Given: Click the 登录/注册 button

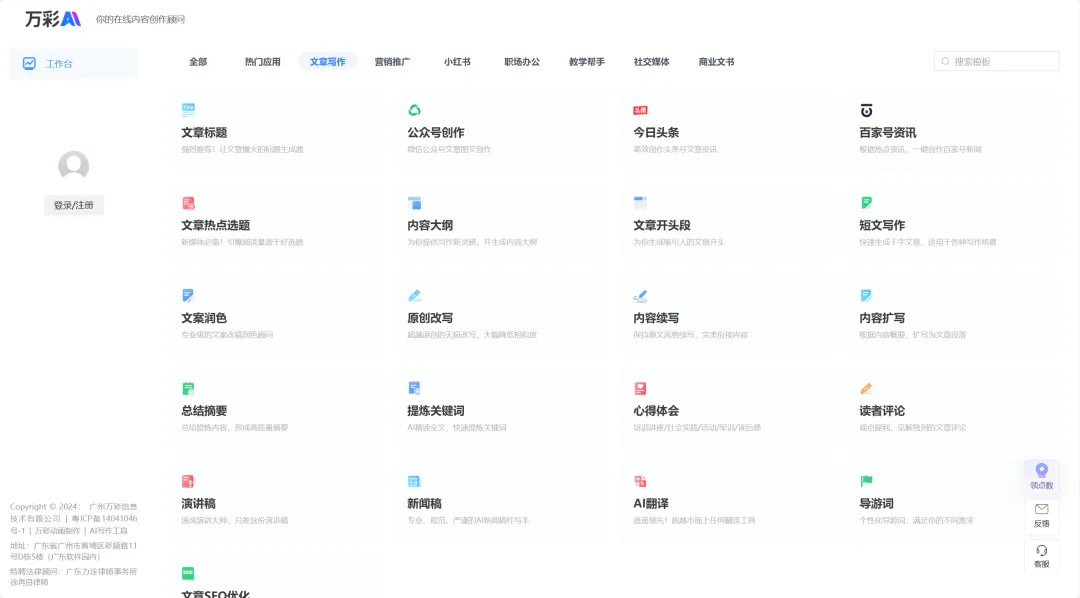Looking at the screenshot, I should (x=74, y=205).
